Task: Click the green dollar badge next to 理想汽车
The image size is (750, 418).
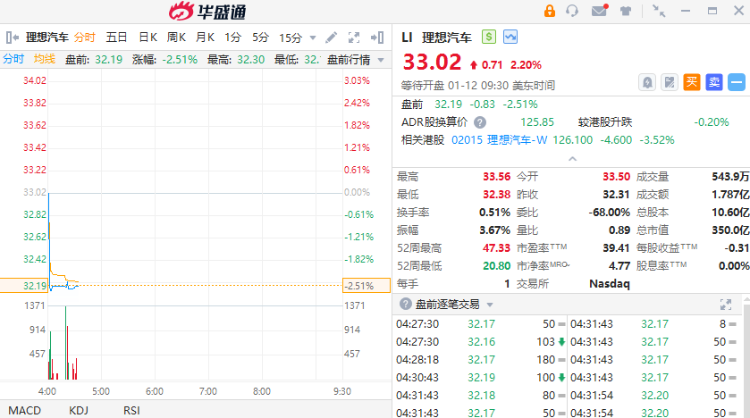Action: point(488,37)
